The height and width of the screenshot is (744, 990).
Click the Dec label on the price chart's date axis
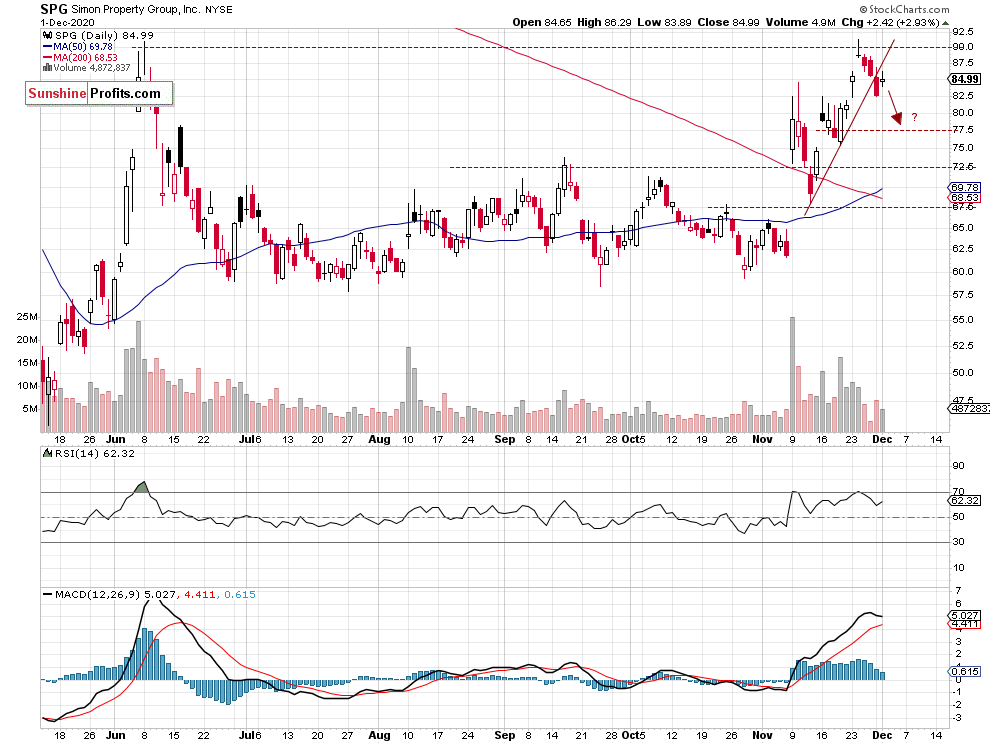[x=882, y=439]
